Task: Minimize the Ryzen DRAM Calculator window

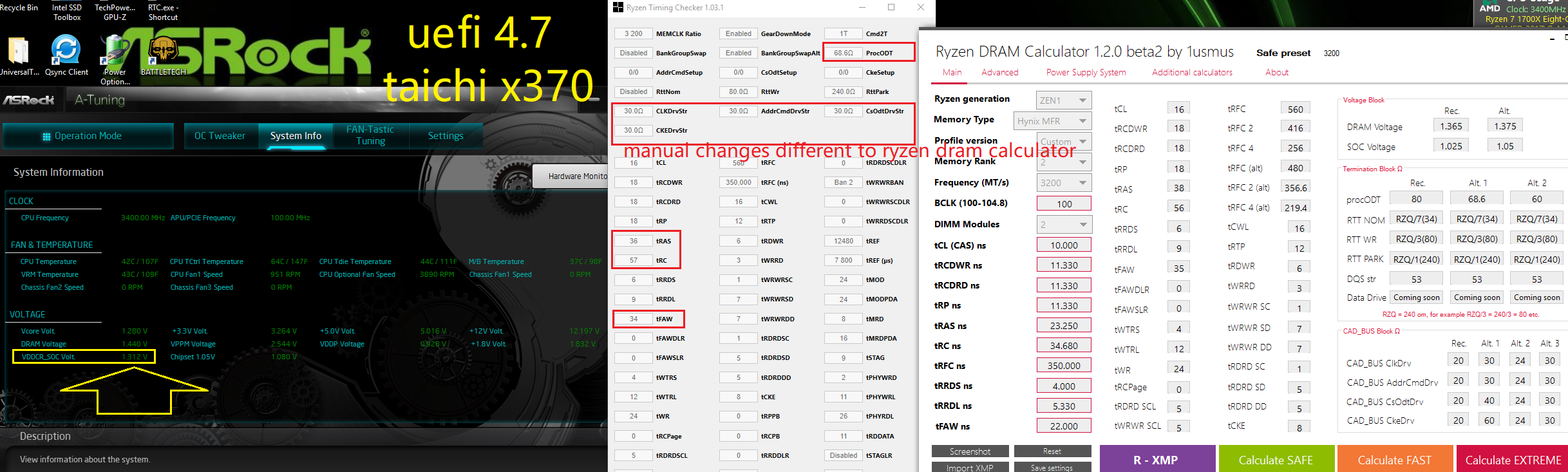Action: pyautogui.click(x=1553, y=40)
